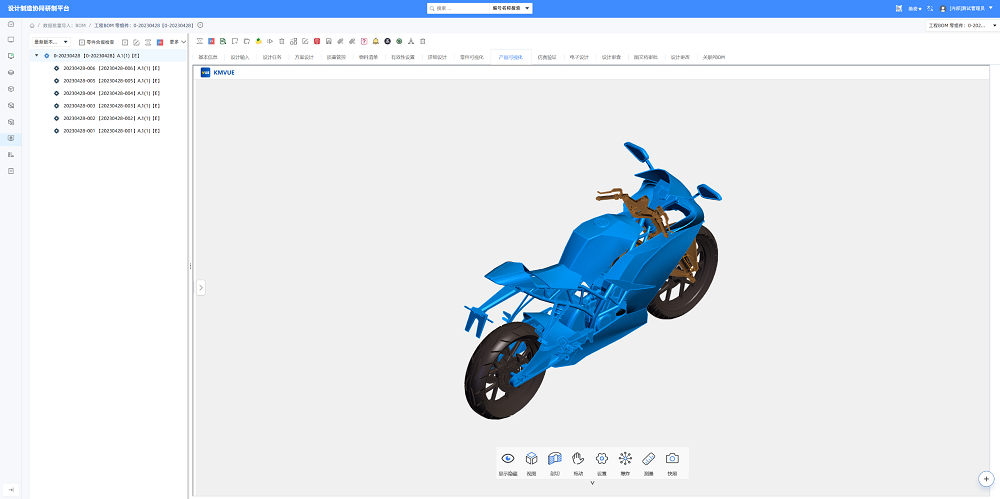Expand the side panel arrow button
This screenshot has height=499, width=1000.
pos(201,288)
